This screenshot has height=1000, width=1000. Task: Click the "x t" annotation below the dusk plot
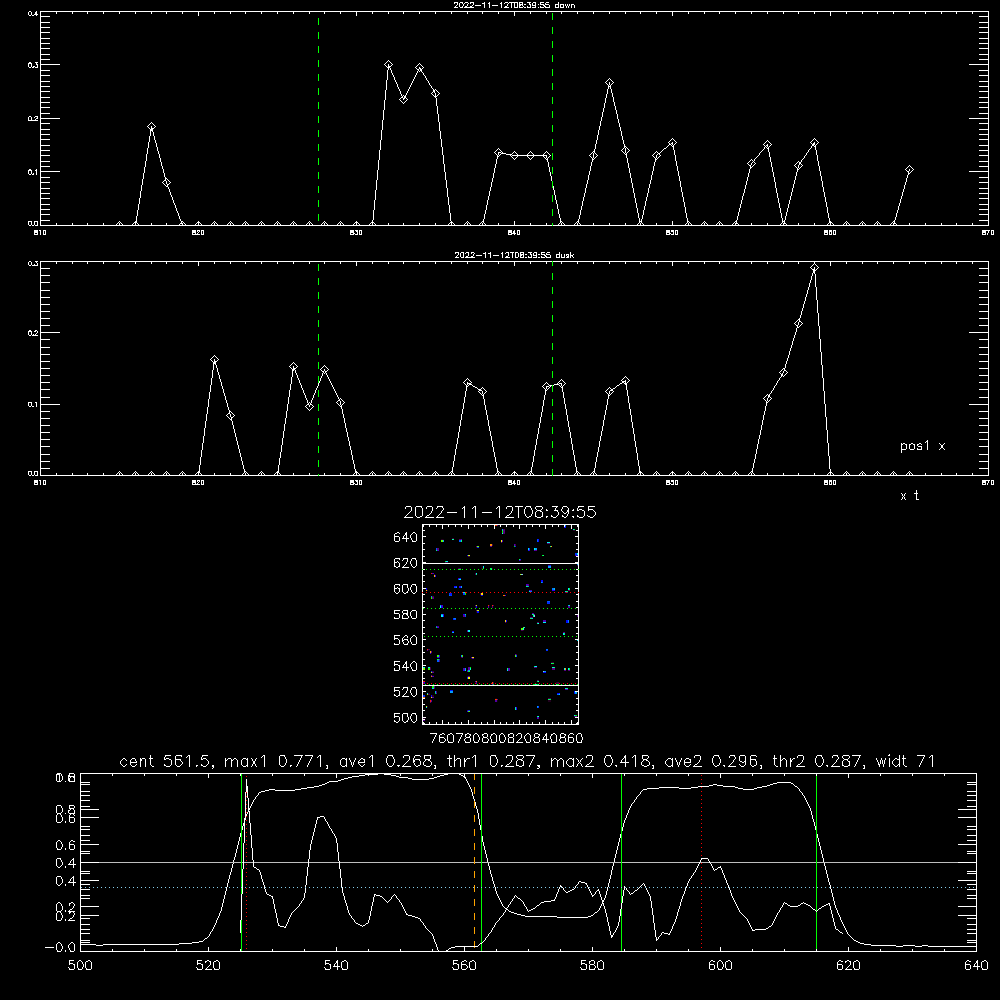click(x=909, y=496)
